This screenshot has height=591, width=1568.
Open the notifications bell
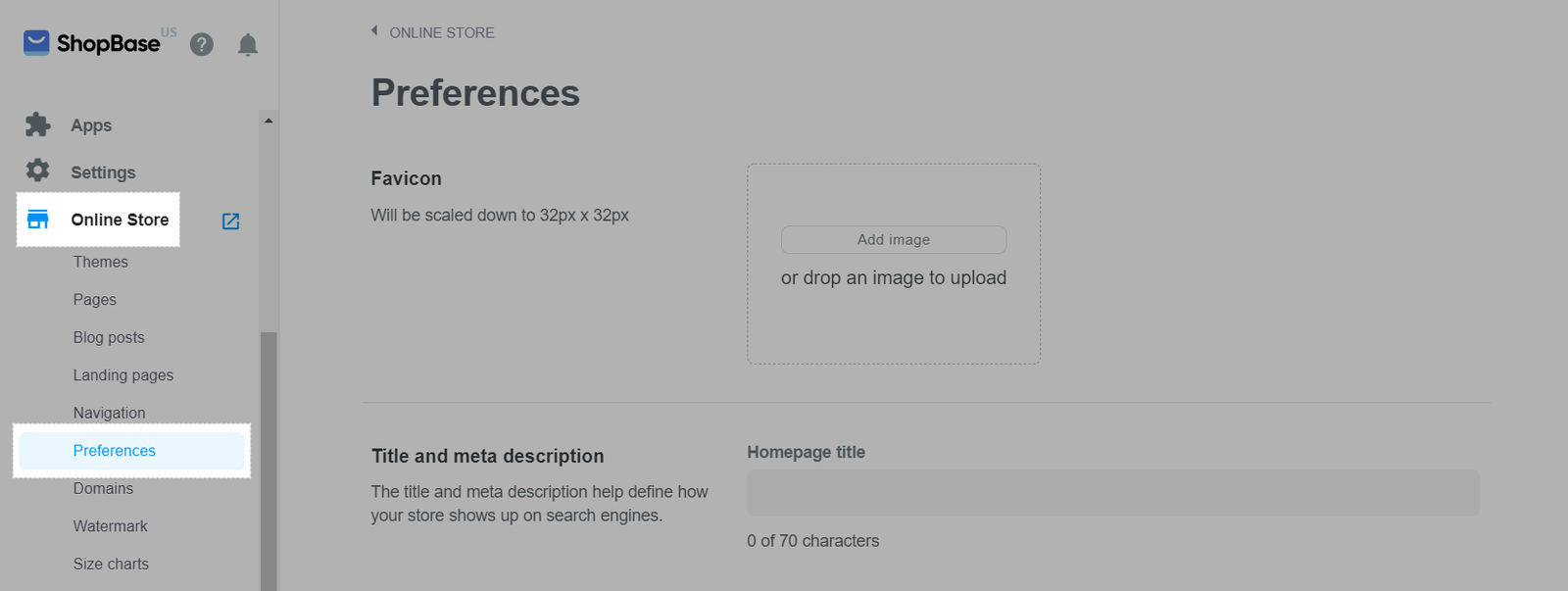click(248, 45)
